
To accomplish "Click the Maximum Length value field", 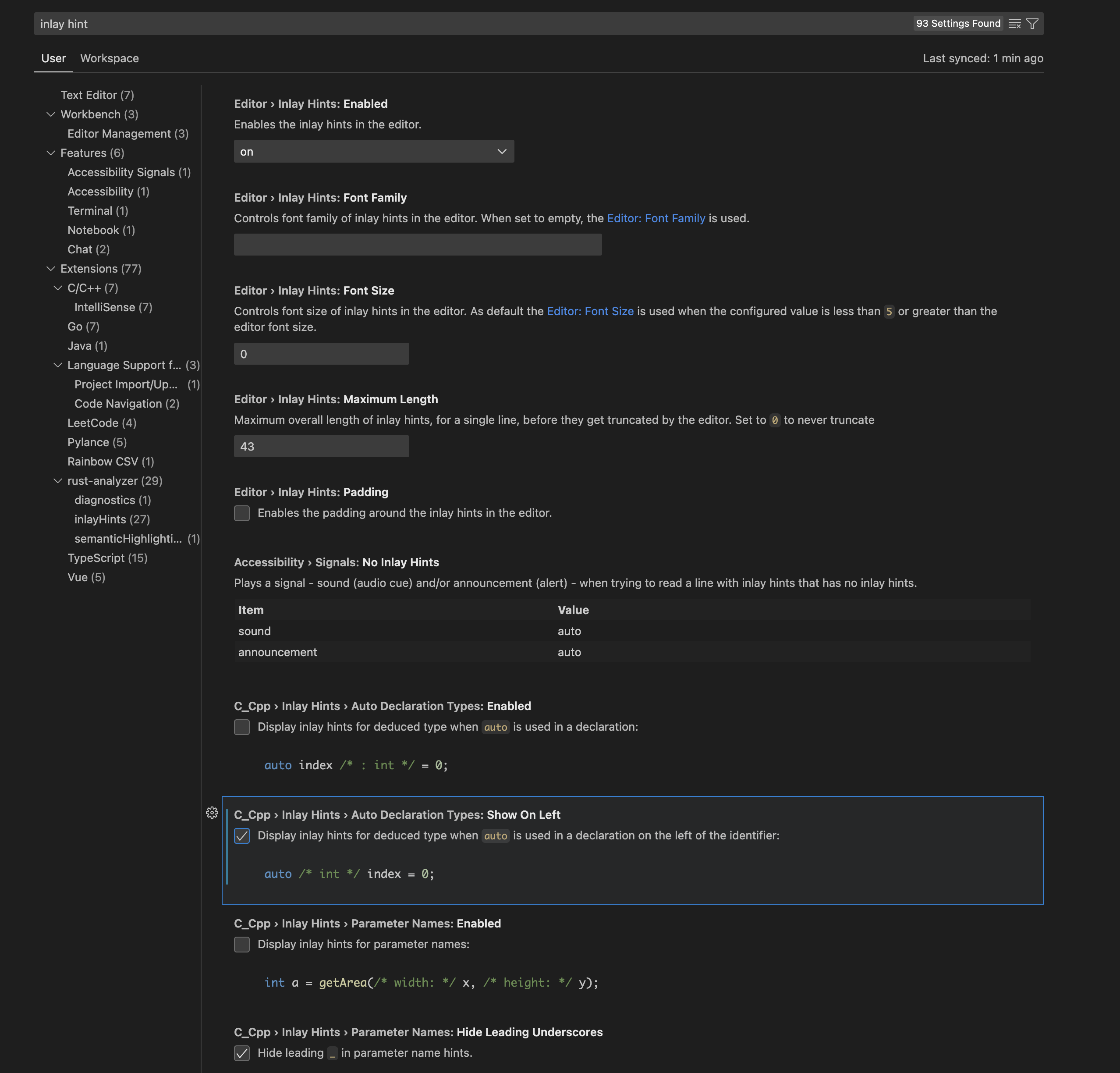I will tap(321, 447).
